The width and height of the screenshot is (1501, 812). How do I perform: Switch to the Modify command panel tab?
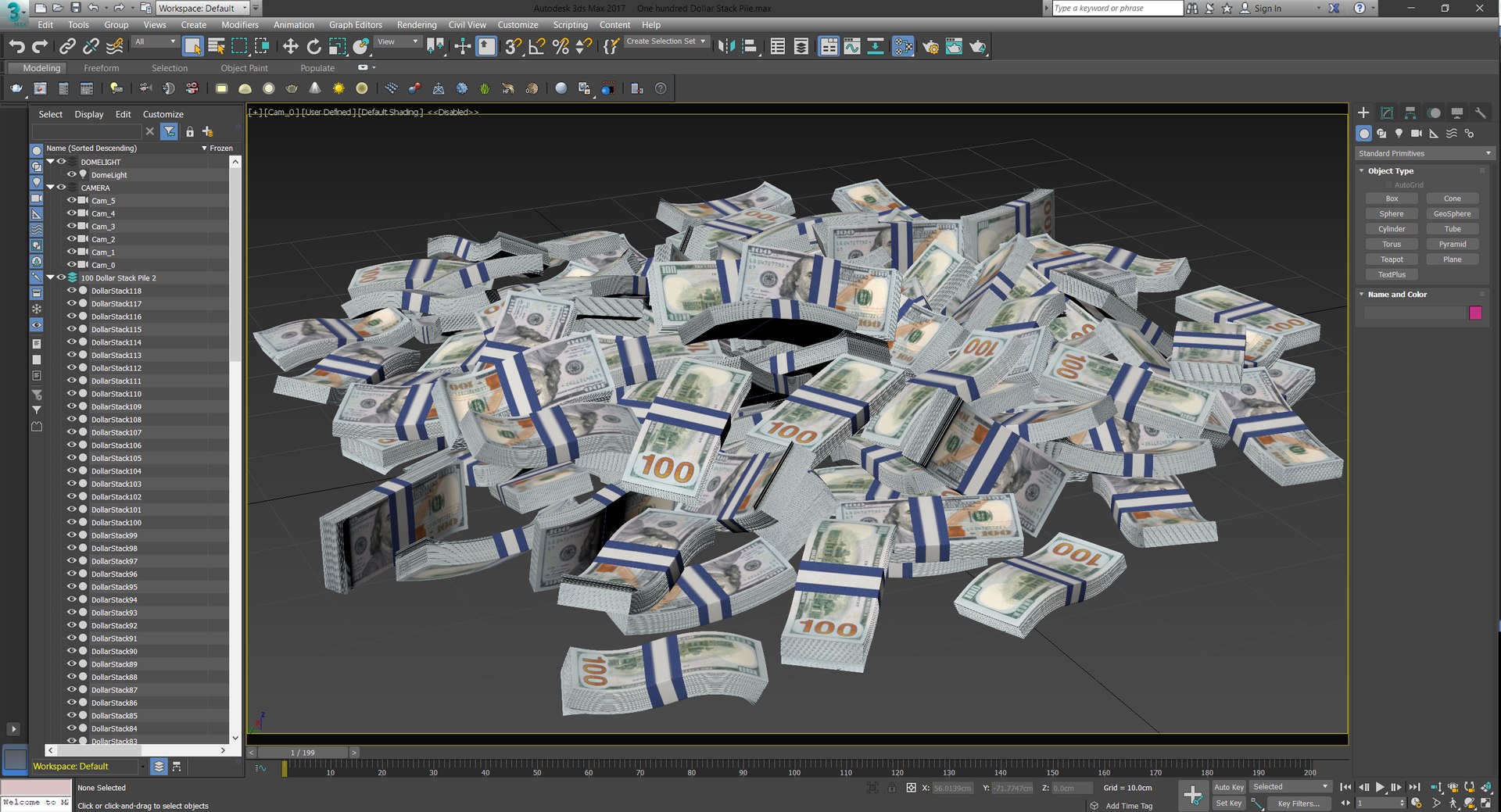(1387, 113)
